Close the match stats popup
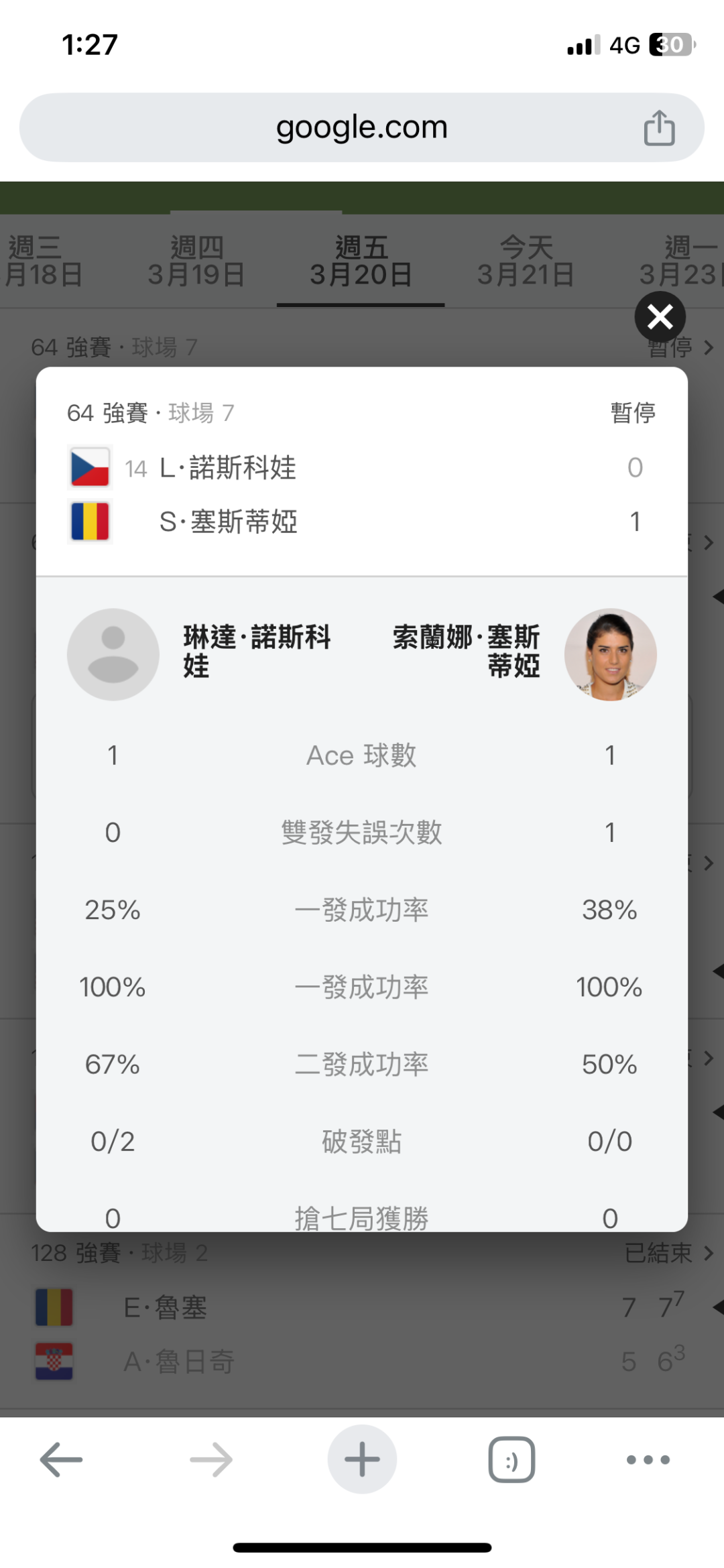The width and height of the screenshot is (724, 1568). (x=660, y=316)
